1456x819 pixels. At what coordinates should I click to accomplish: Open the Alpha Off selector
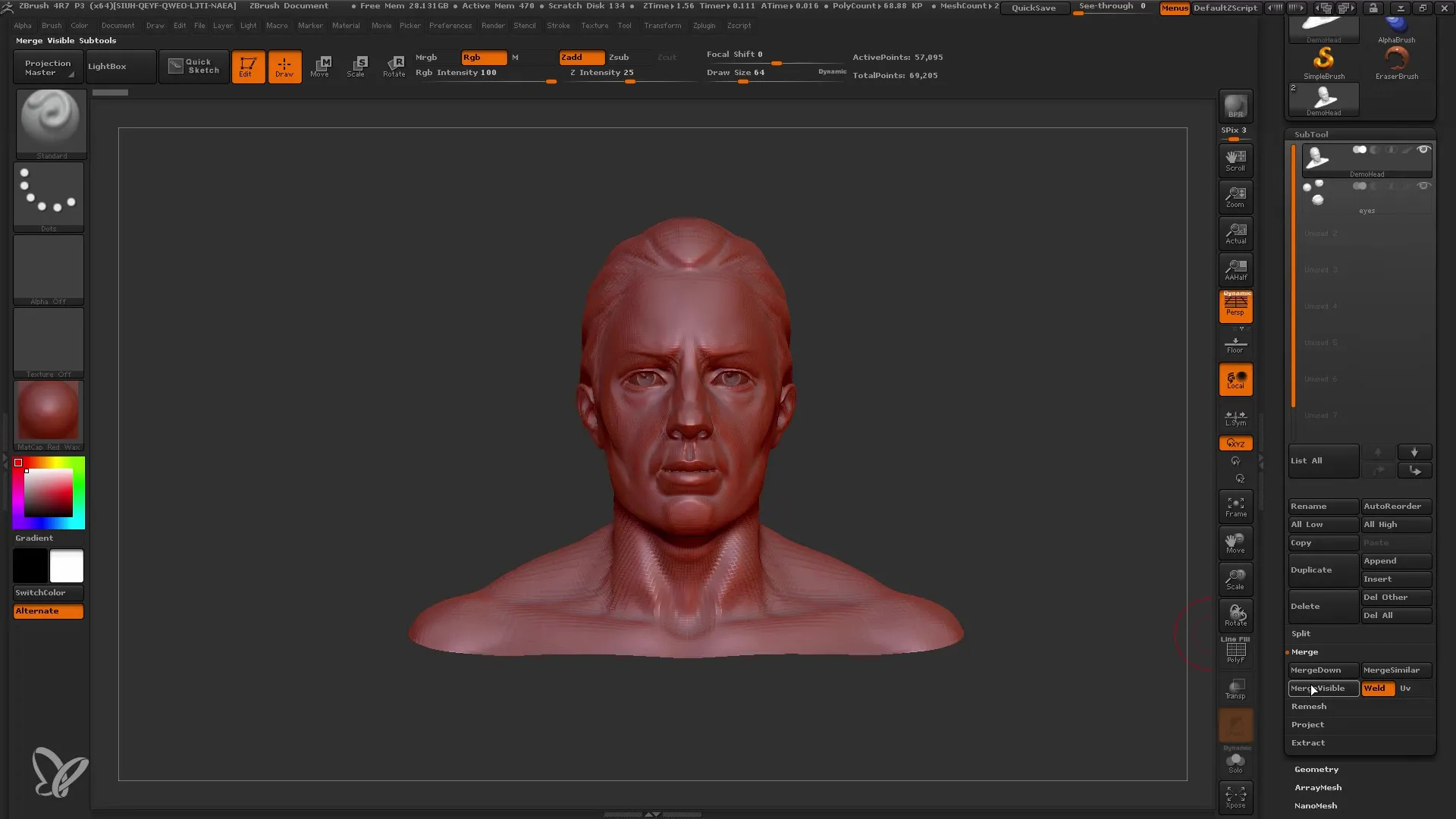[49, 270]
